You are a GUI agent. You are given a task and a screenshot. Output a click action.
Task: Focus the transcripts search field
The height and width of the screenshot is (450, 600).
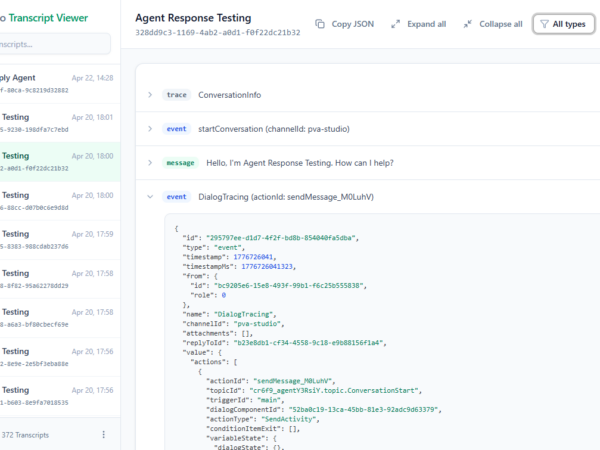coord(54,44)
